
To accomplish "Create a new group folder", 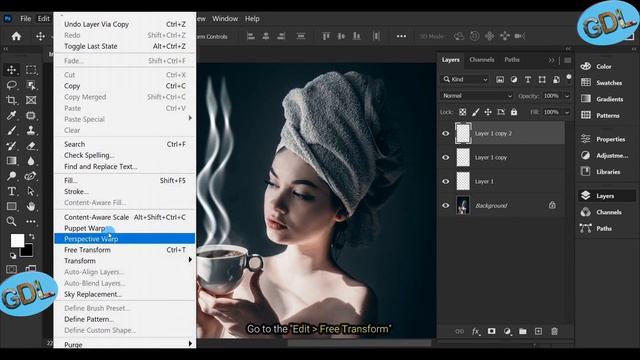I will coord(523,331).
